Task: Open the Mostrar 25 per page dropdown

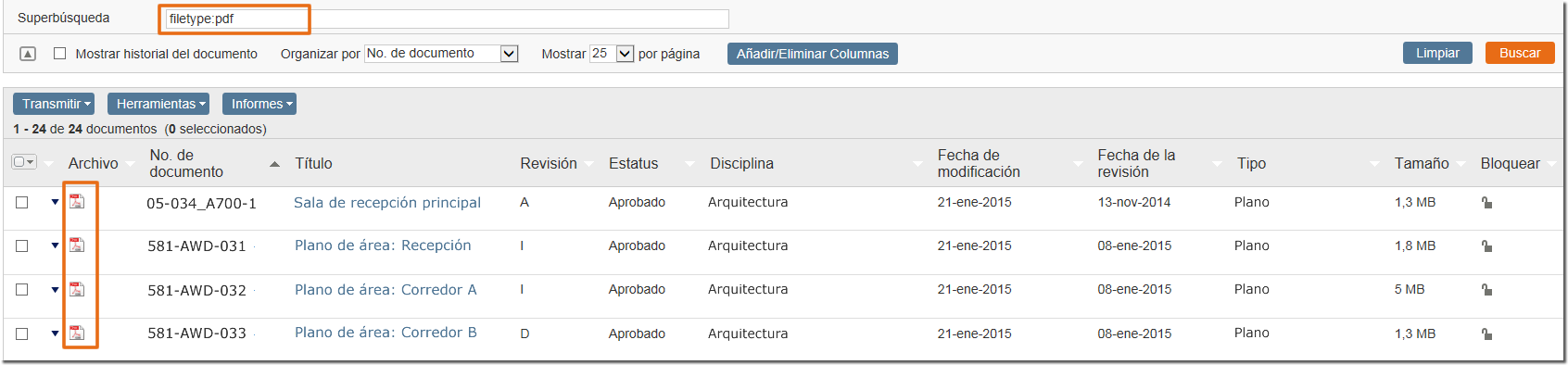Action: 612,54
